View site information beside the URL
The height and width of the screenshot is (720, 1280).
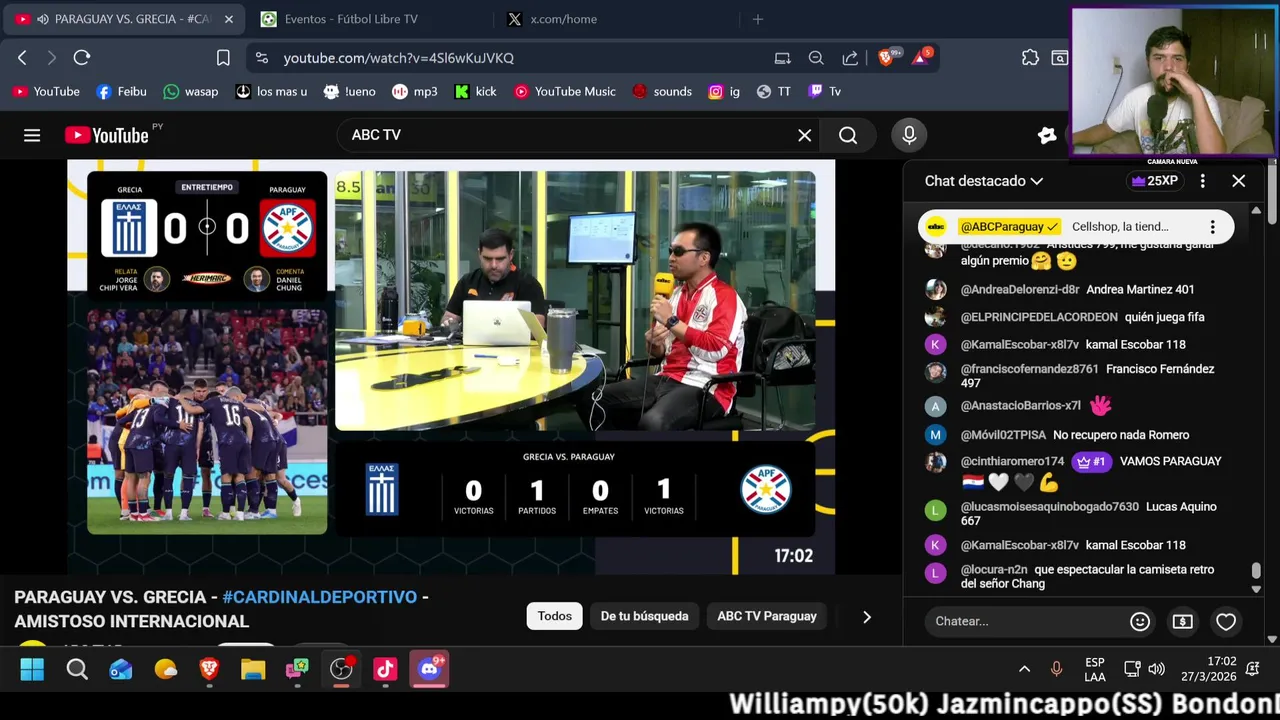pyautogui.click(x=262, y=58)
